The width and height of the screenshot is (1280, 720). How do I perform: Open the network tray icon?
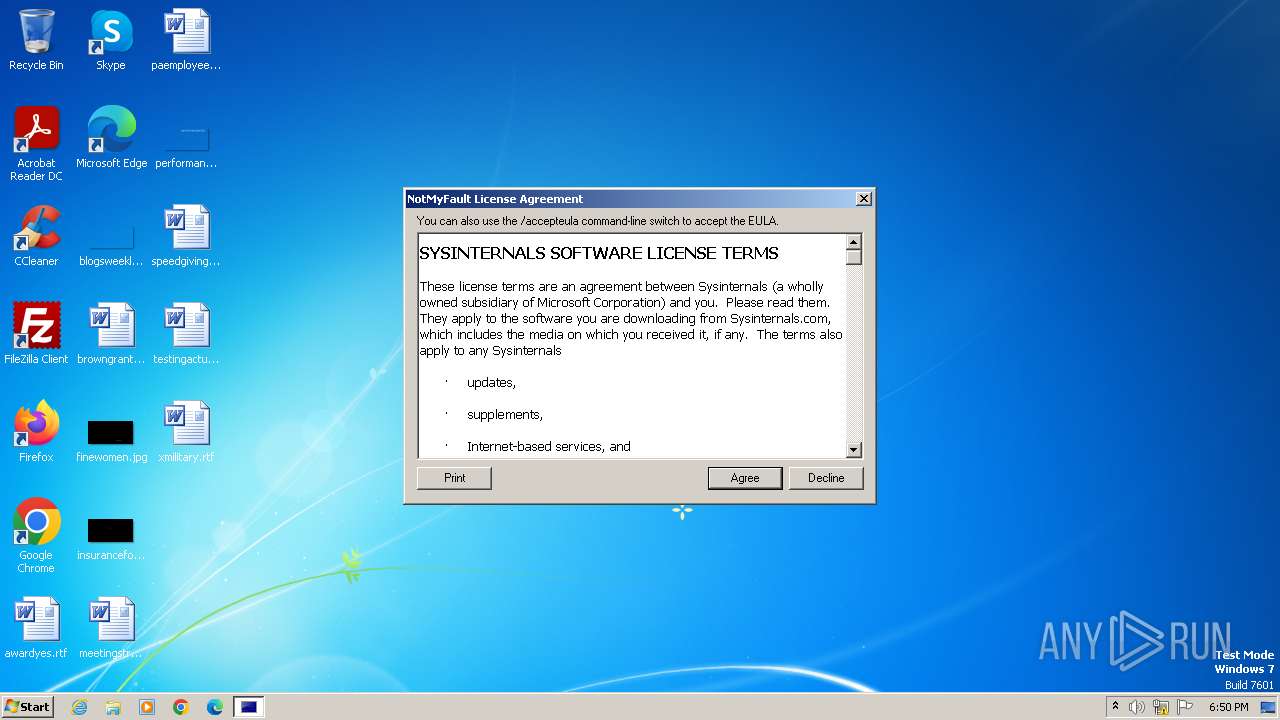1161,707
